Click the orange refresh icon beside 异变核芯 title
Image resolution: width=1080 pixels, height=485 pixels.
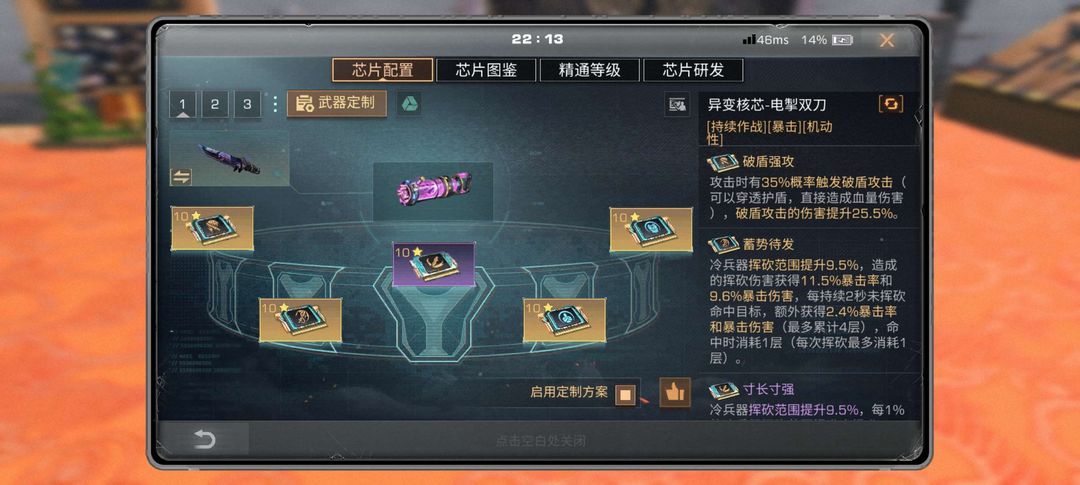891,104
